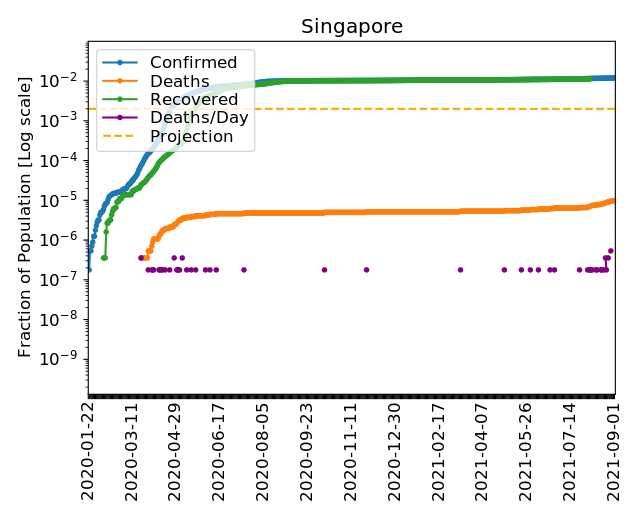640x520 pixels.
Task: Click the blue Confirmed legend line marker
Action: coord(119,63)
